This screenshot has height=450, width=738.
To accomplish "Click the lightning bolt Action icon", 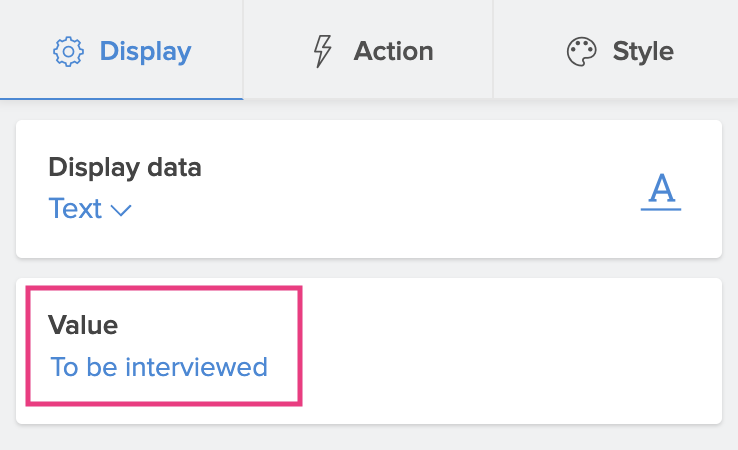I will (x=322, y=51).
